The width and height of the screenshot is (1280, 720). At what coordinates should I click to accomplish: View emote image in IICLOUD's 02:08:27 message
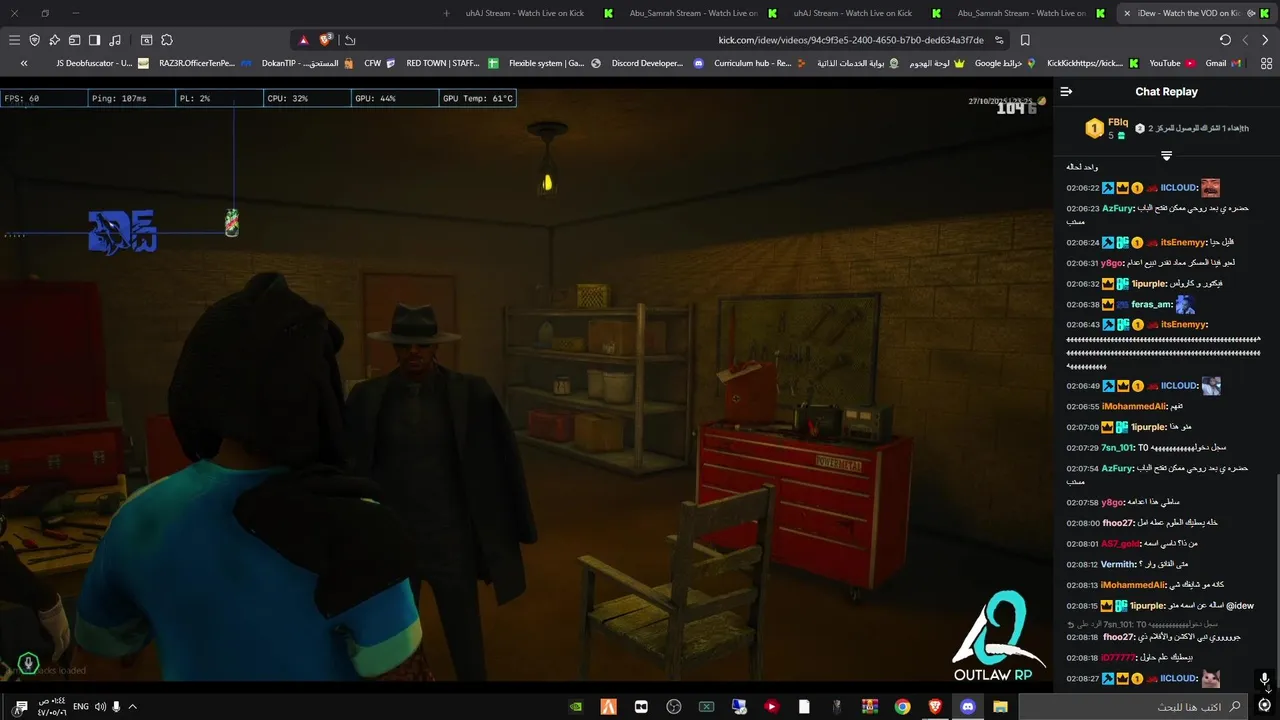coord(1210,679)
